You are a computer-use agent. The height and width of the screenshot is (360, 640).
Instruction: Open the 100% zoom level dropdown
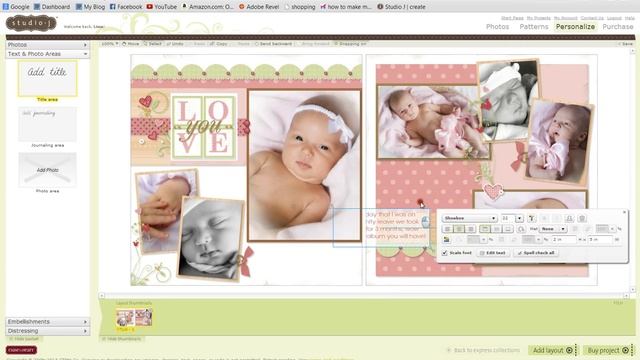tap(110, 44)
